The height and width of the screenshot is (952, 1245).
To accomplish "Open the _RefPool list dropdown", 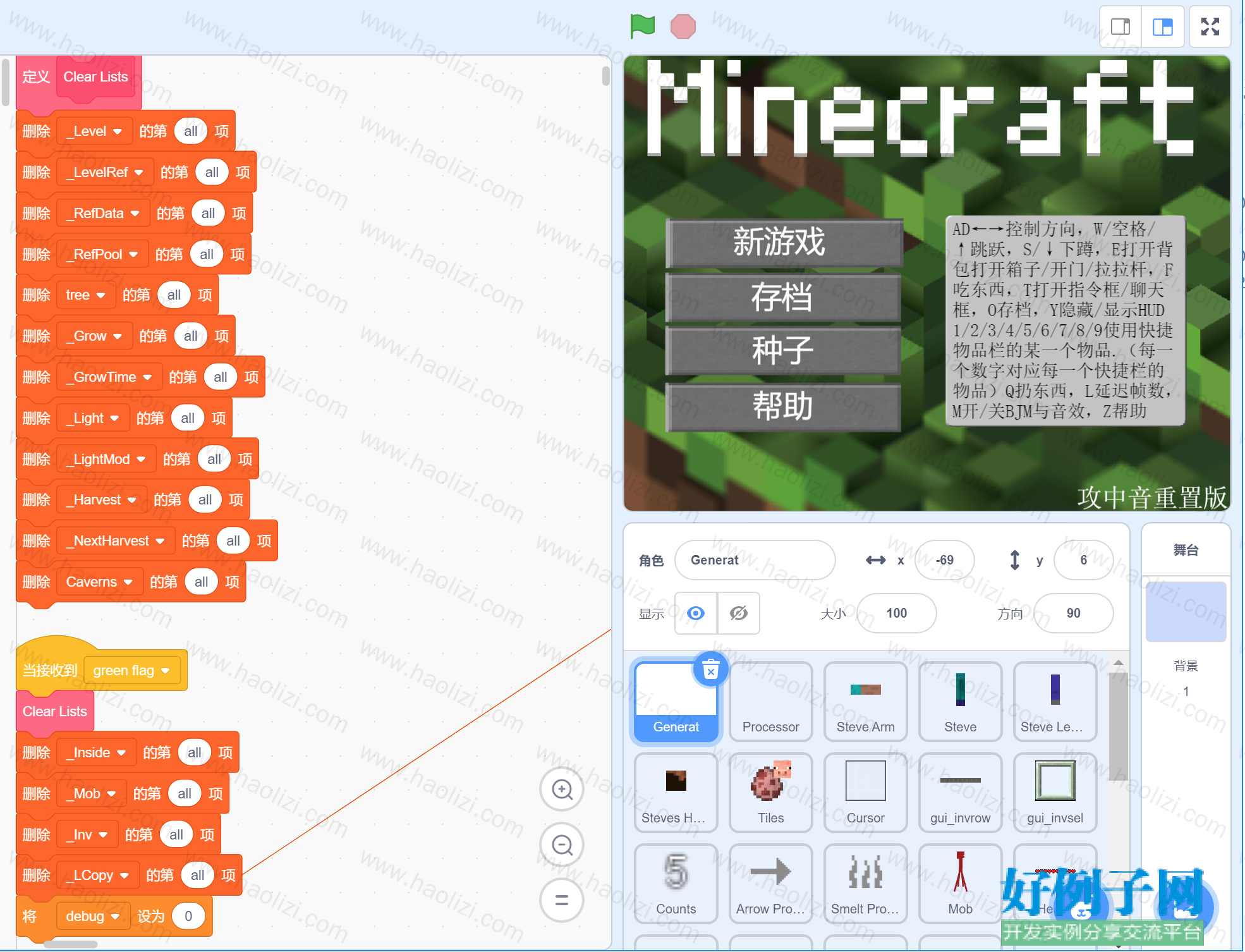I will click(102, 255).
